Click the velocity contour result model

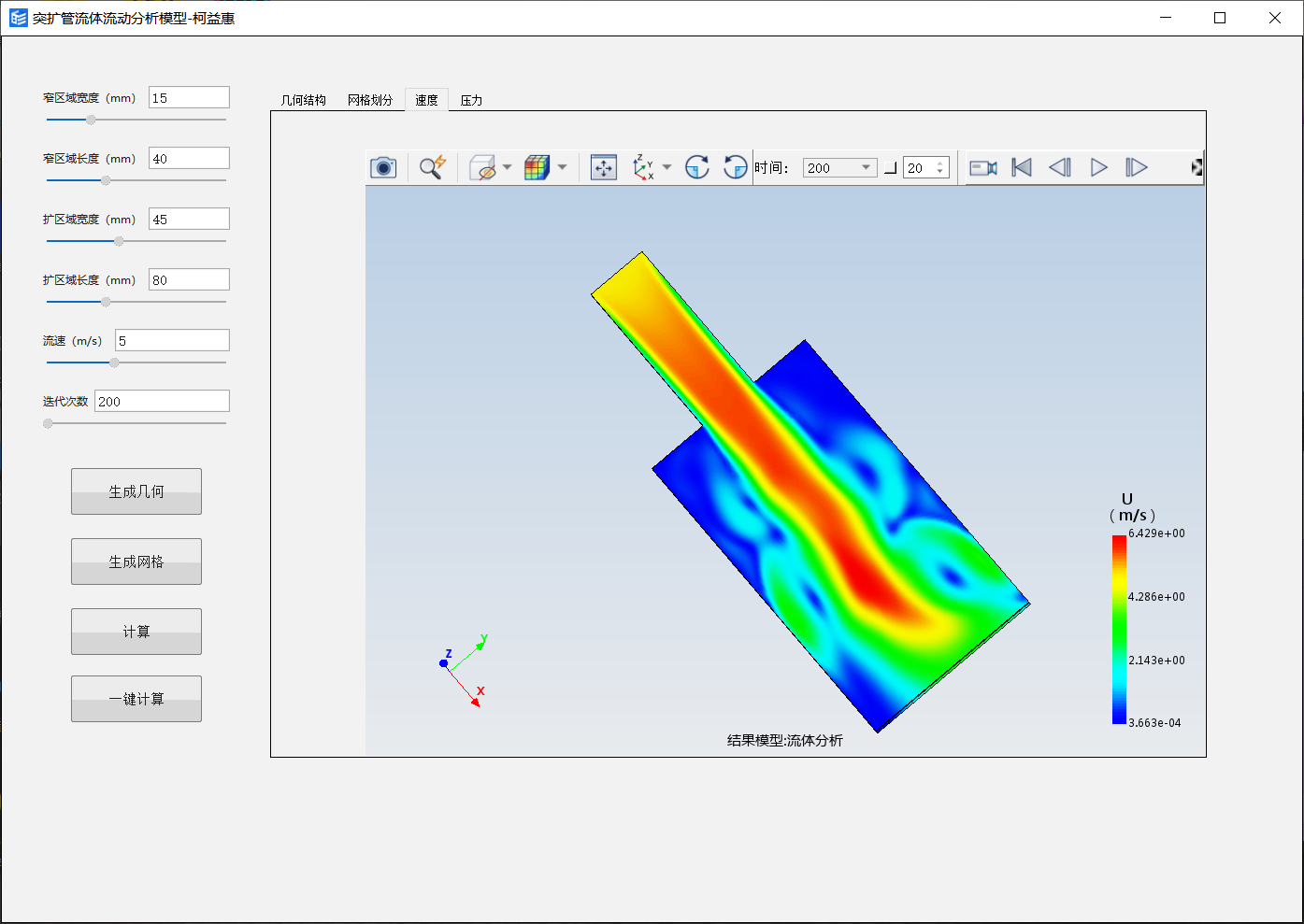point(810,491)
